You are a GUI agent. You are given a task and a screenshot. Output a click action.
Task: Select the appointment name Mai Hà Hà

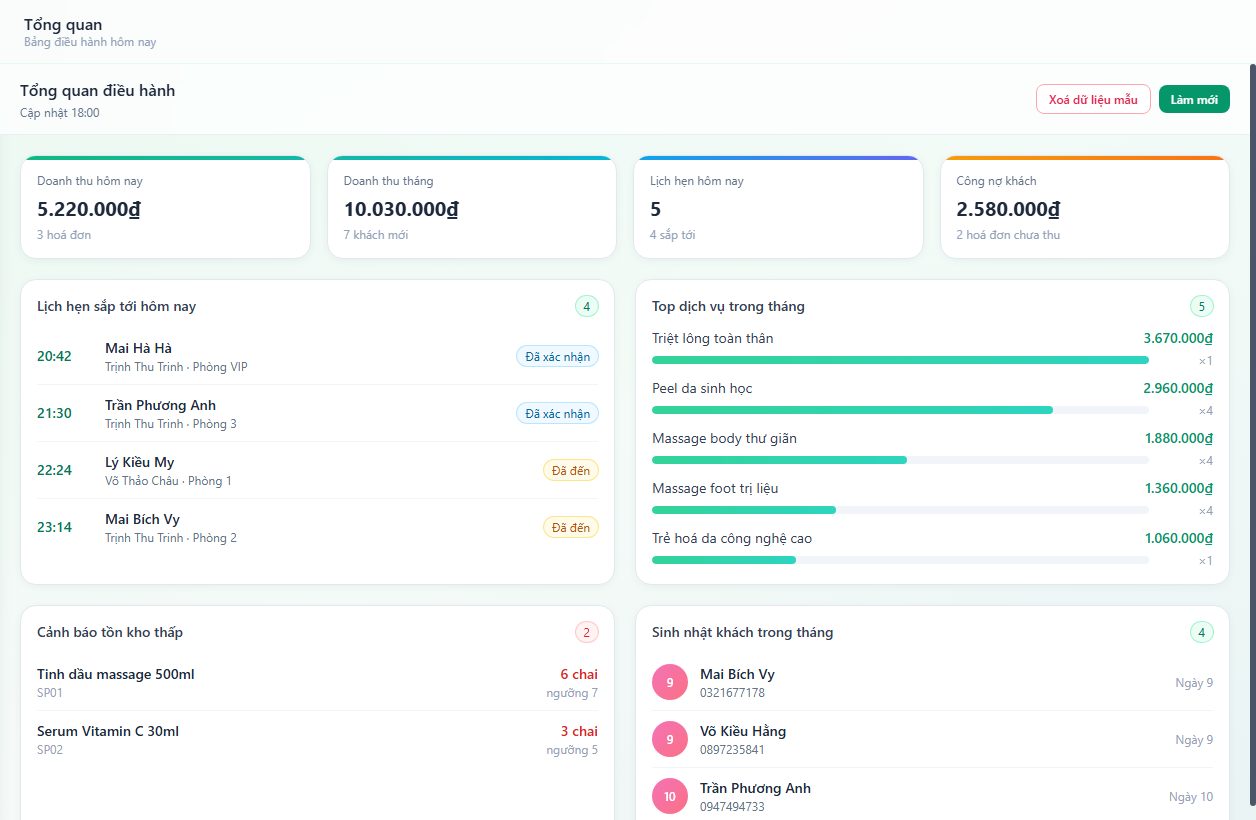pyautogui.click(x=138, y=348)
